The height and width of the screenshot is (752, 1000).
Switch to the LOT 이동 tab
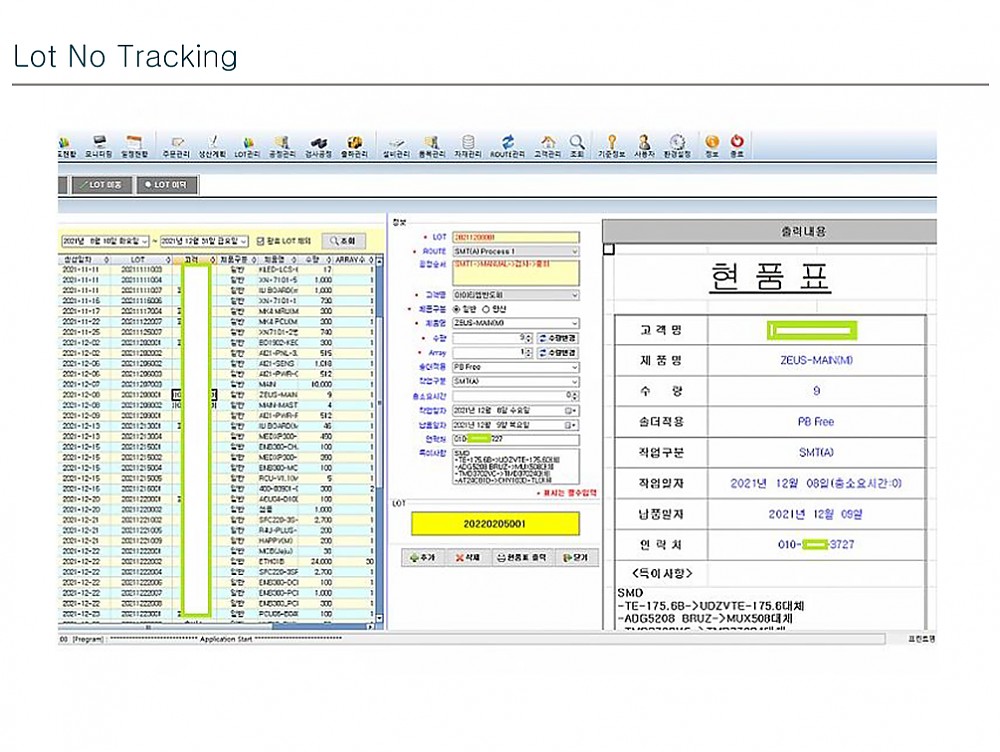point(102,184)
